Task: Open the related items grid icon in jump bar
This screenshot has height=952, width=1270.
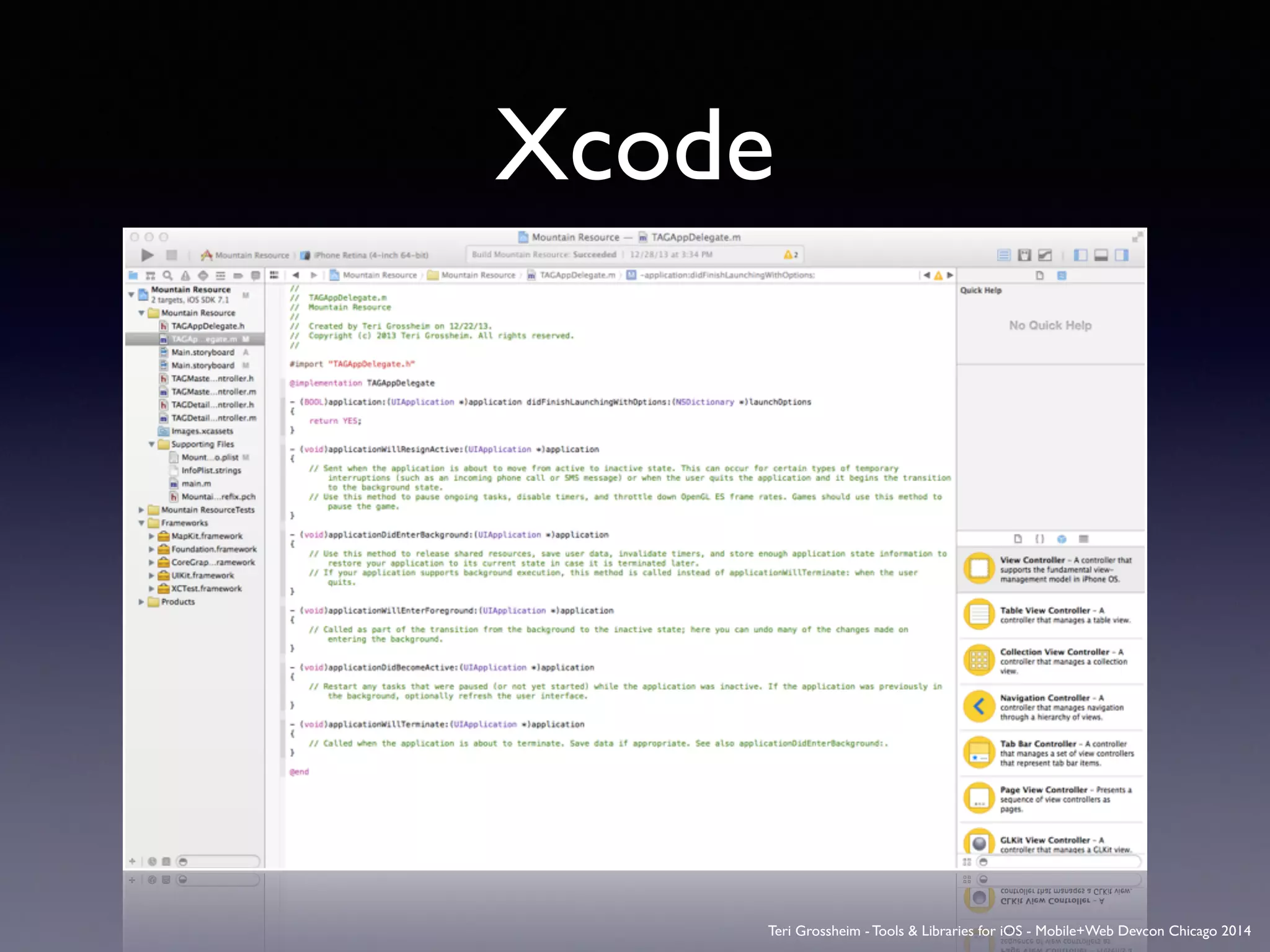Action: 274,275
